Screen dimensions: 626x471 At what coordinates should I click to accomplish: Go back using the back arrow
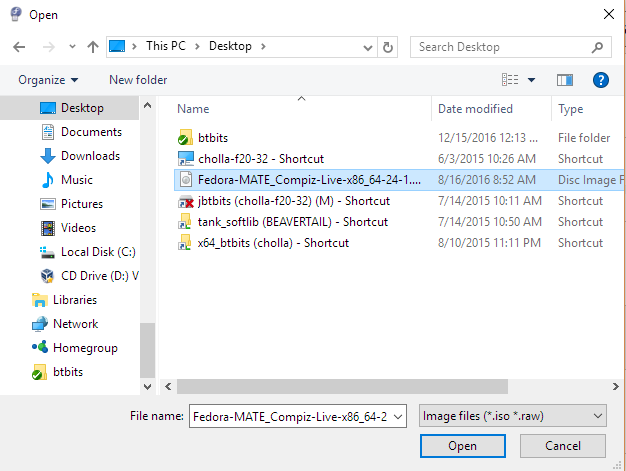pyautogui.click(x=19, y=47)
